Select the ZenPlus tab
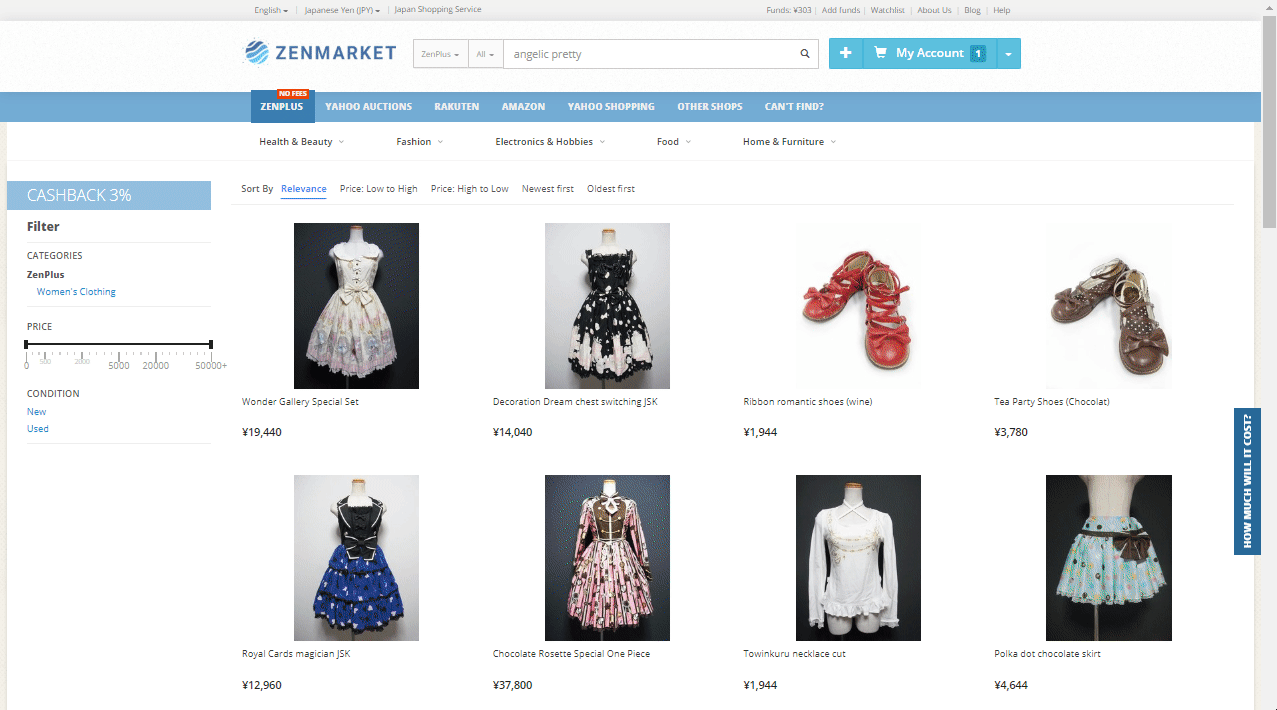The width and height of the screenshot is (1277, 710). [x=282, y=107]
